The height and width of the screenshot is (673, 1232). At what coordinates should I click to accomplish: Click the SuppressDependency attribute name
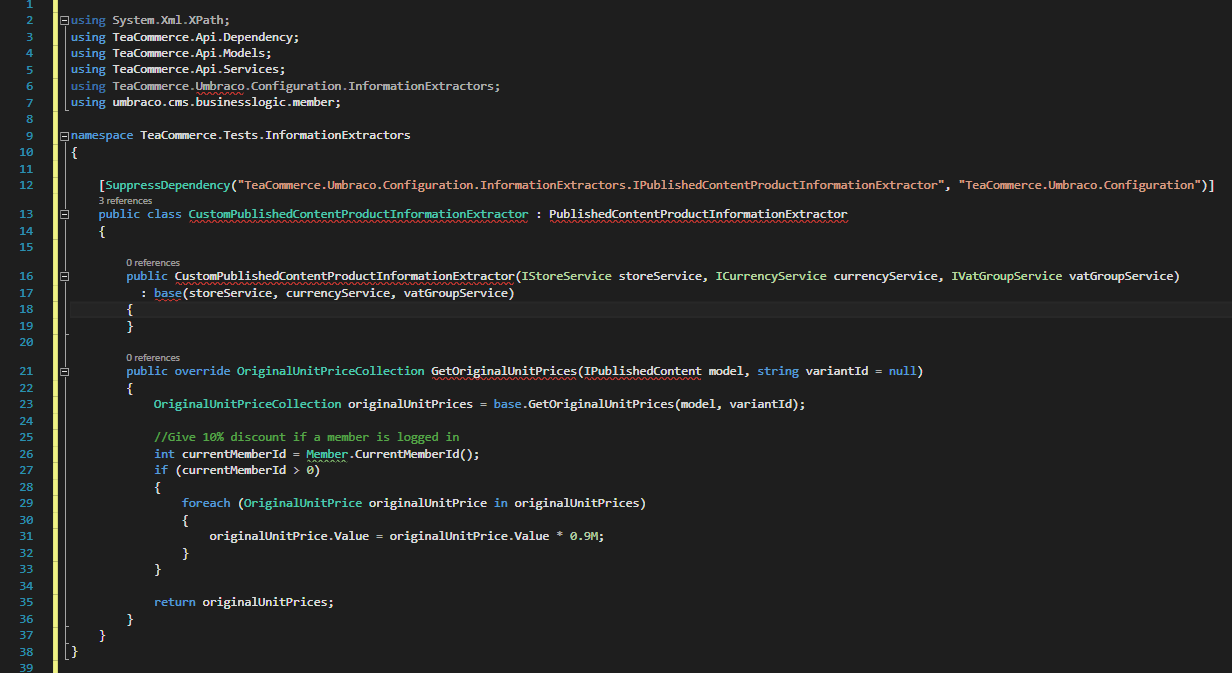coord(167,185)
